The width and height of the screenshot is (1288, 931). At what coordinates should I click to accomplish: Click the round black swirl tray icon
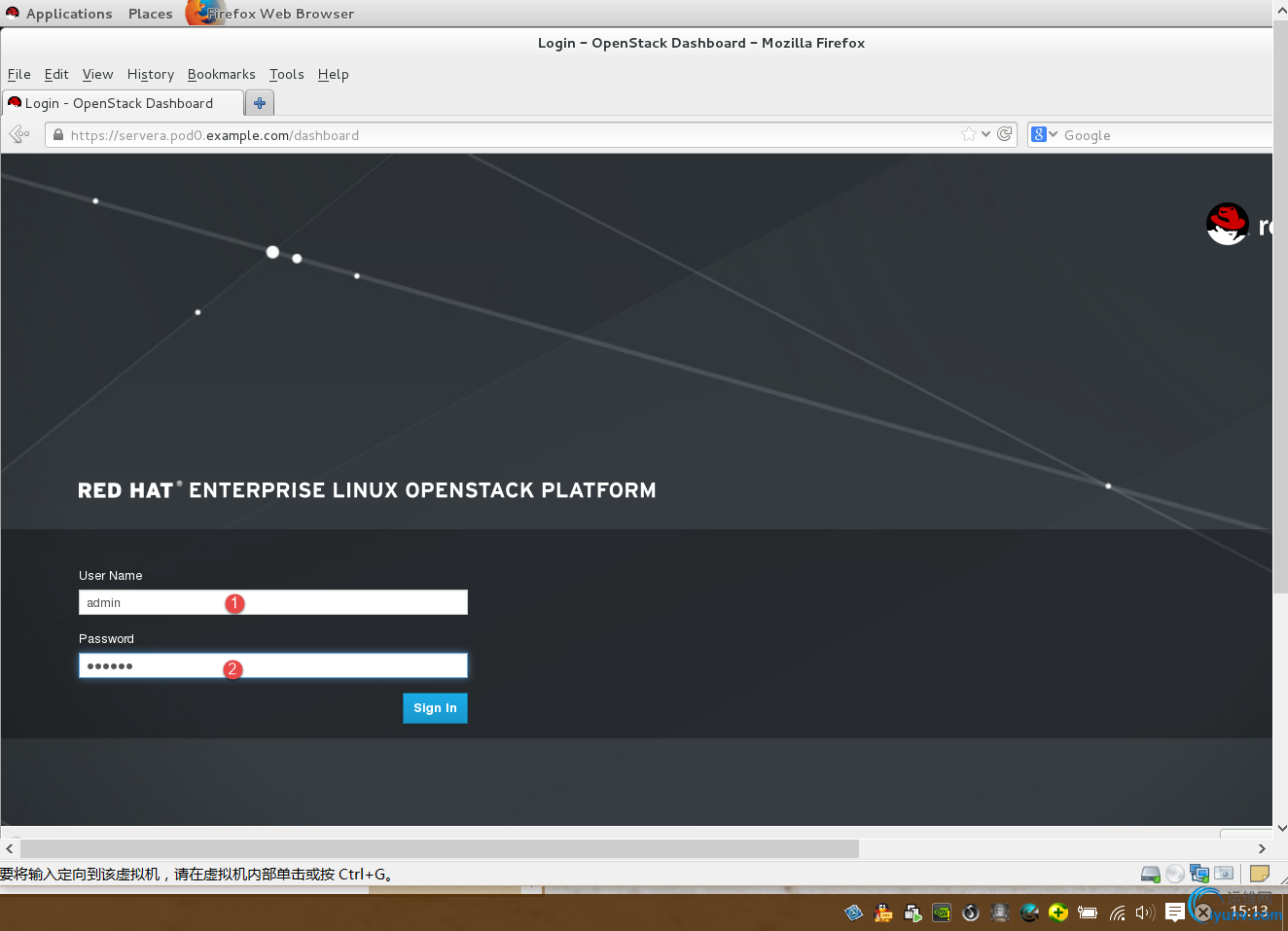pyautogui.click(x=971, y=913)
